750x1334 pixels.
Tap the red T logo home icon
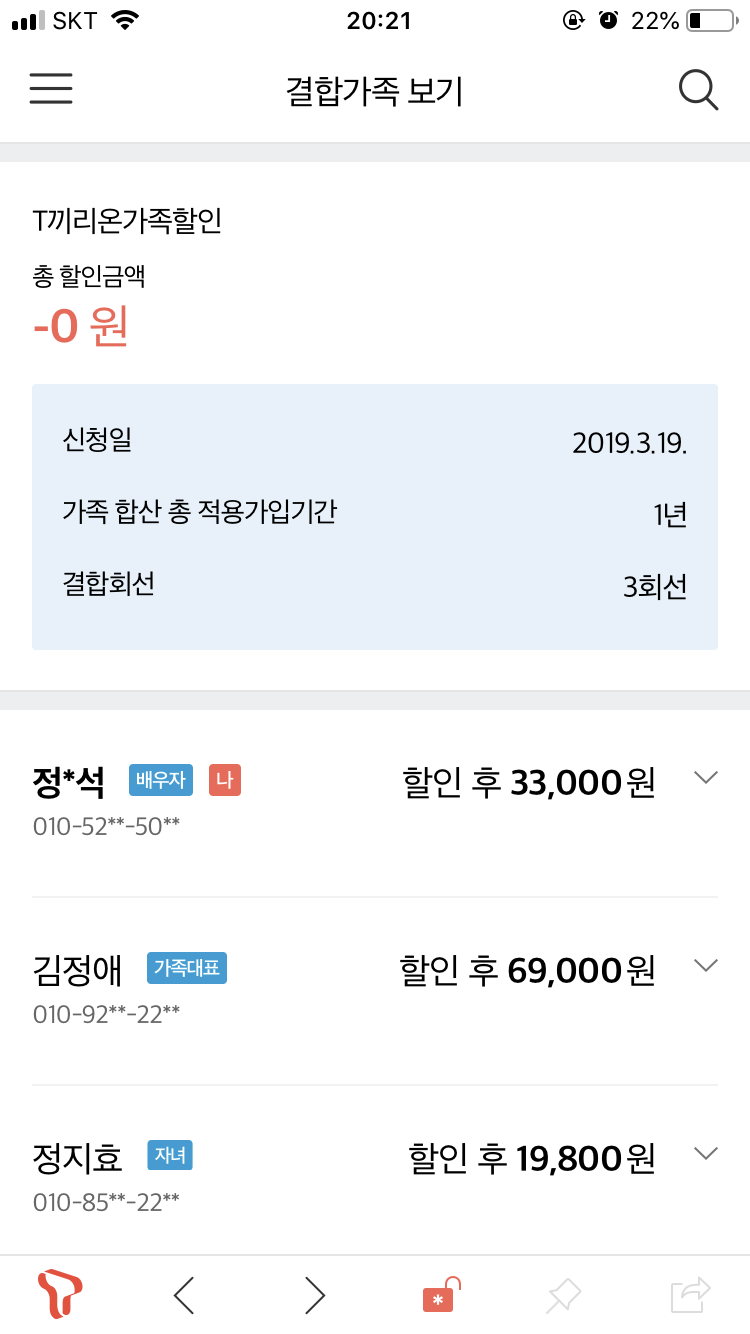(59, 1295)
